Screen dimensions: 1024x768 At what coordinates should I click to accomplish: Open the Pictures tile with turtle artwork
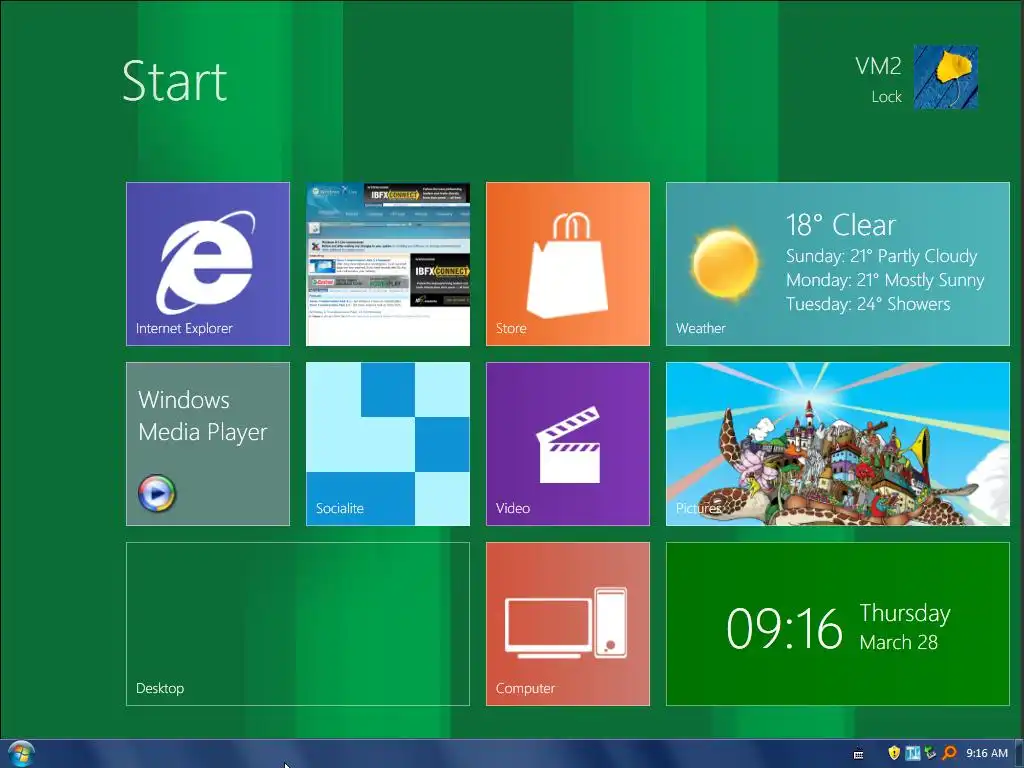tap(837, 444)
